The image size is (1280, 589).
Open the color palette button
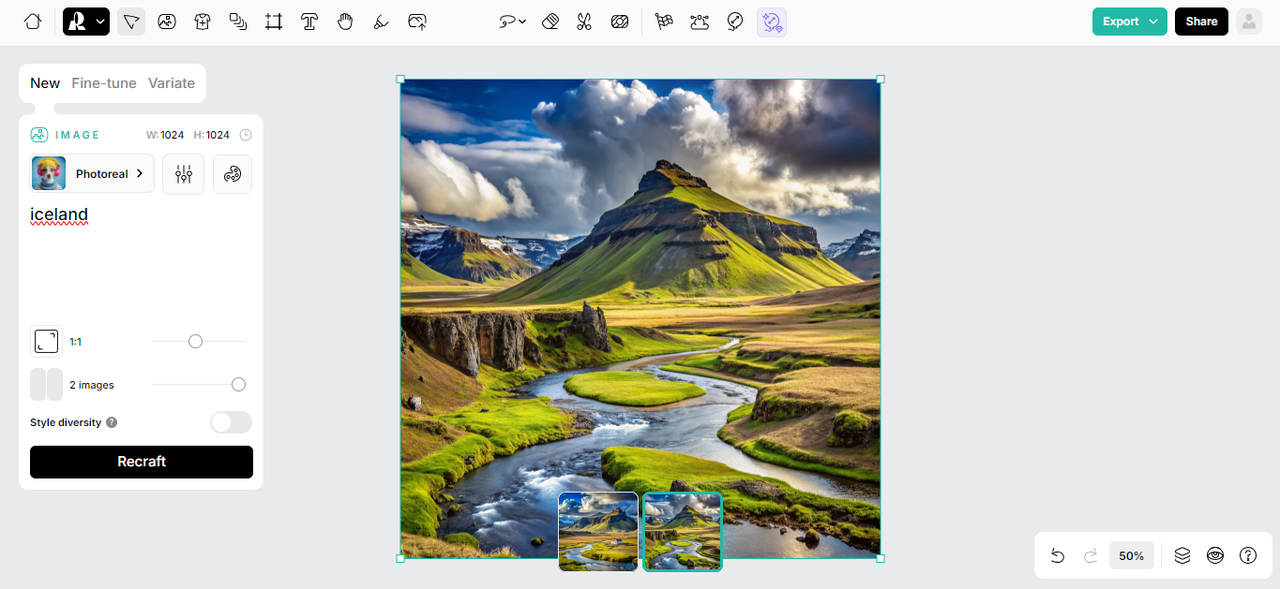pos(233,174)
